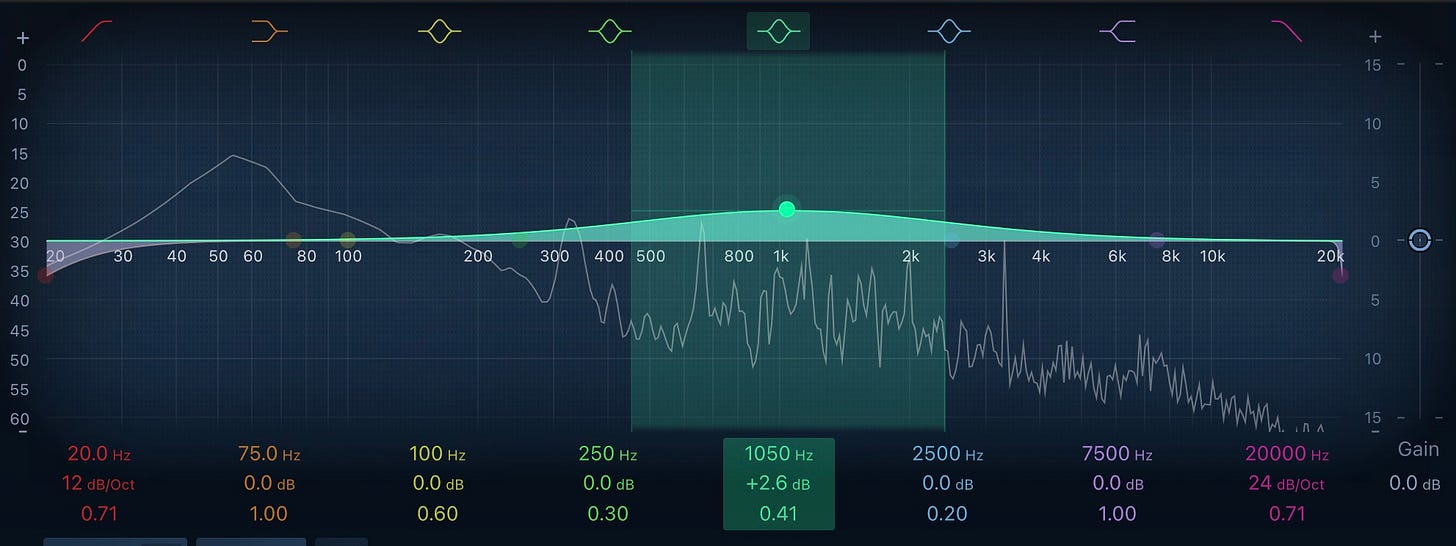
Task: Click the +2.6 dB gain value
Action: click(x=778, y=484)
